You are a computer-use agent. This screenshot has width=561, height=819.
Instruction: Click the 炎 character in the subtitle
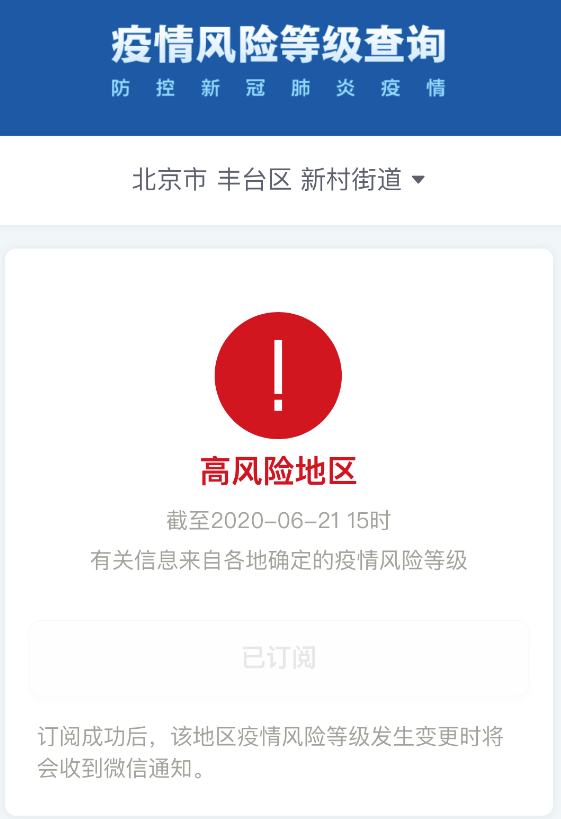point(346,88)
